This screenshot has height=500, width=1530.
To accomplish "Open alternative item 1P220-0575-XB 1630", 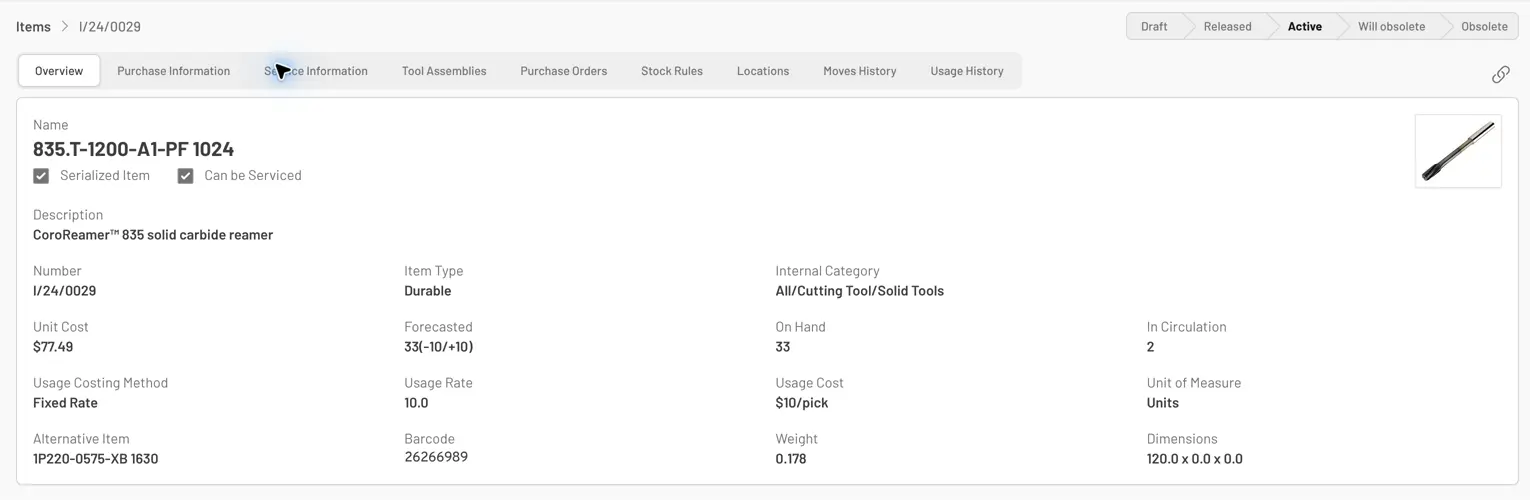I will point(96,459).
